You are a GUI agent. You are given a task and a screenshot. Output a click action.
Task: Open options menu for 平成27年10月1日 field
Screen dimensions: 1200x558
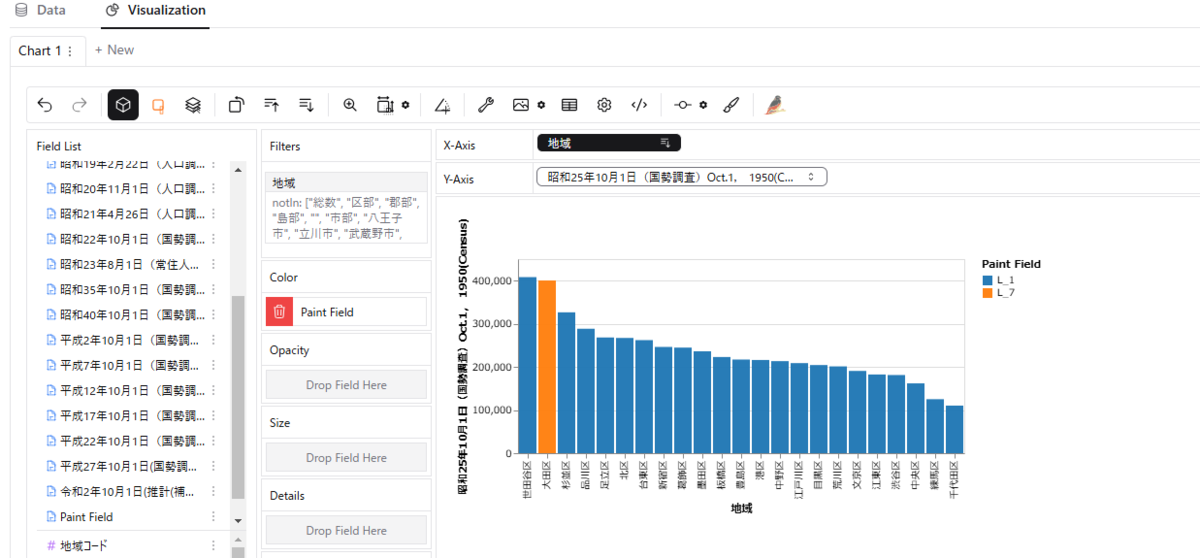click(x=213, y=466)
